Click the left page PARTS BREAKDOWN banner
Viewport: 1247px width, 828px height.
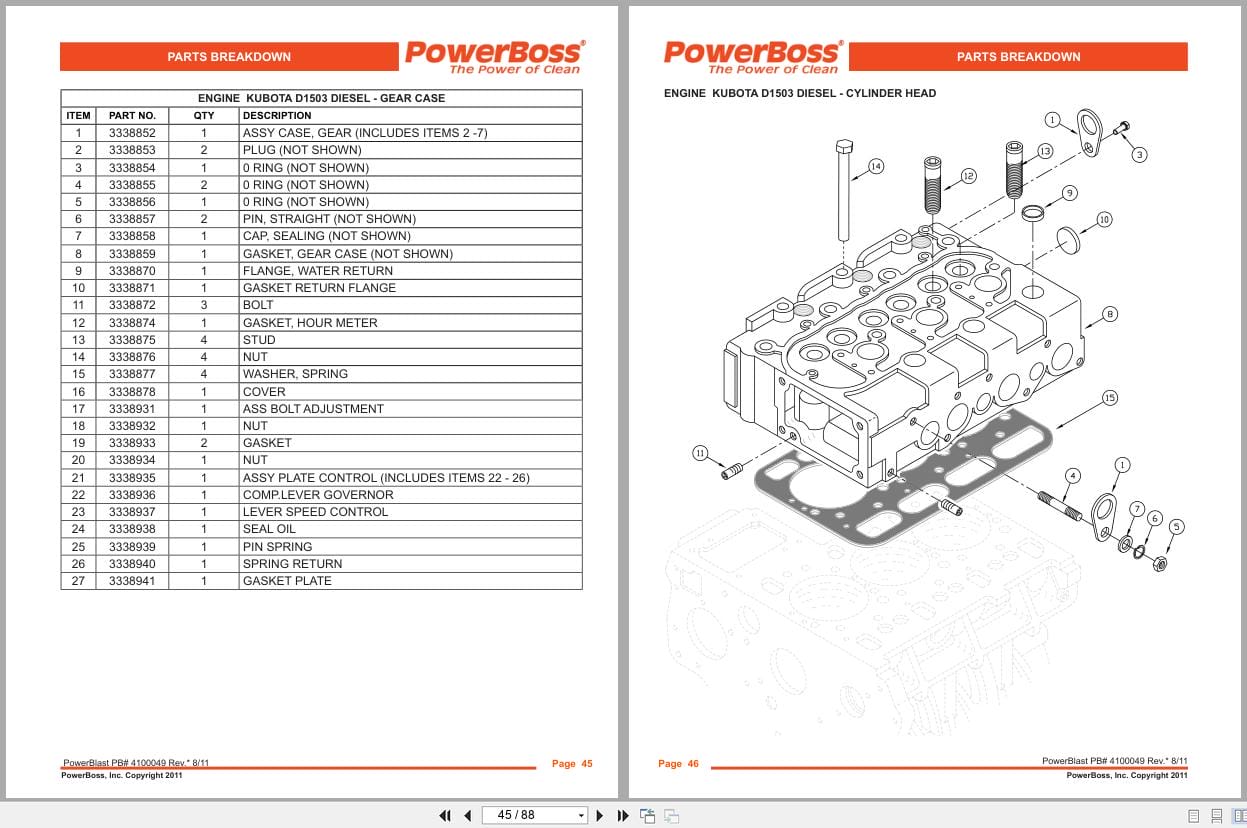[229, 57]
